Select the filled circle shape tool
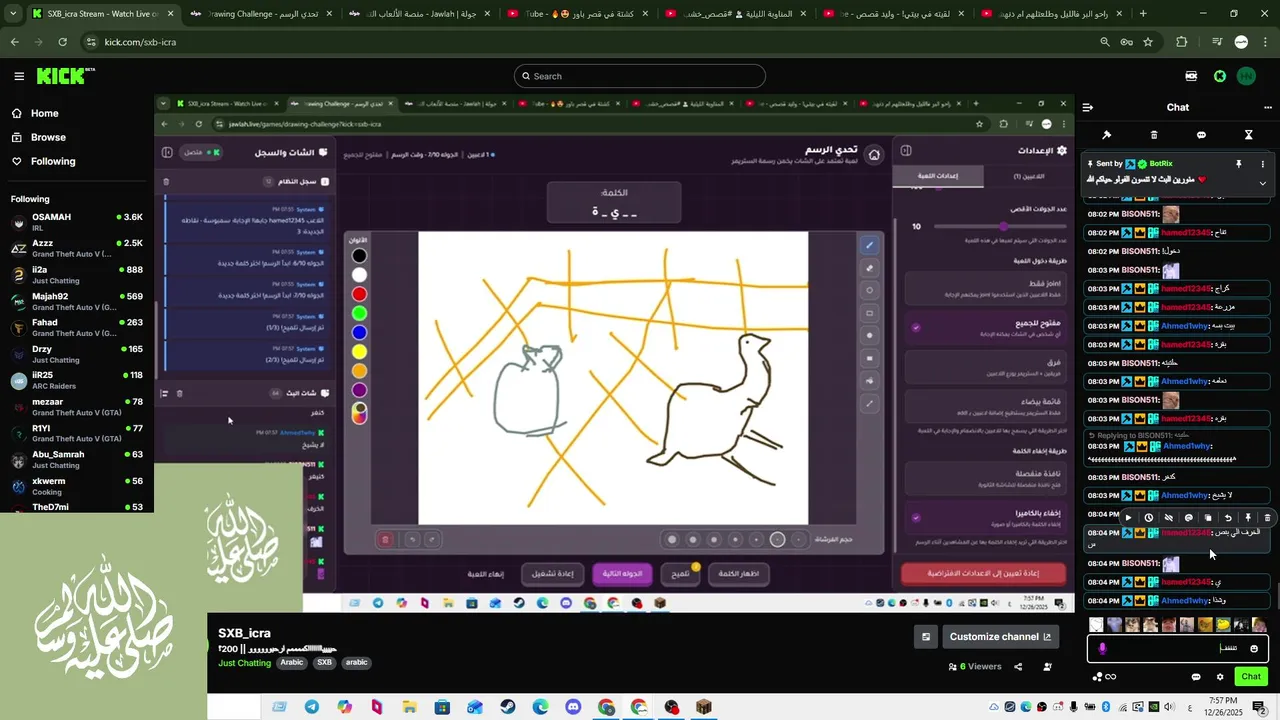The height and width of the screenshot is (720, 1280). click(x=869, y=336)
